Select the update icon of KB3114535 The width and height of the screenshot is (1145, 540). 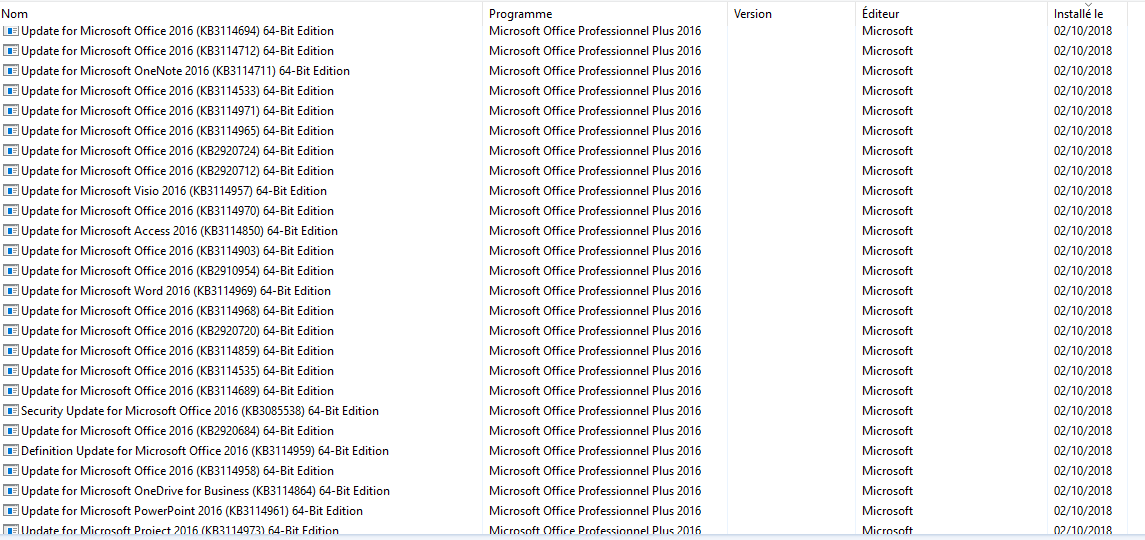11,370
